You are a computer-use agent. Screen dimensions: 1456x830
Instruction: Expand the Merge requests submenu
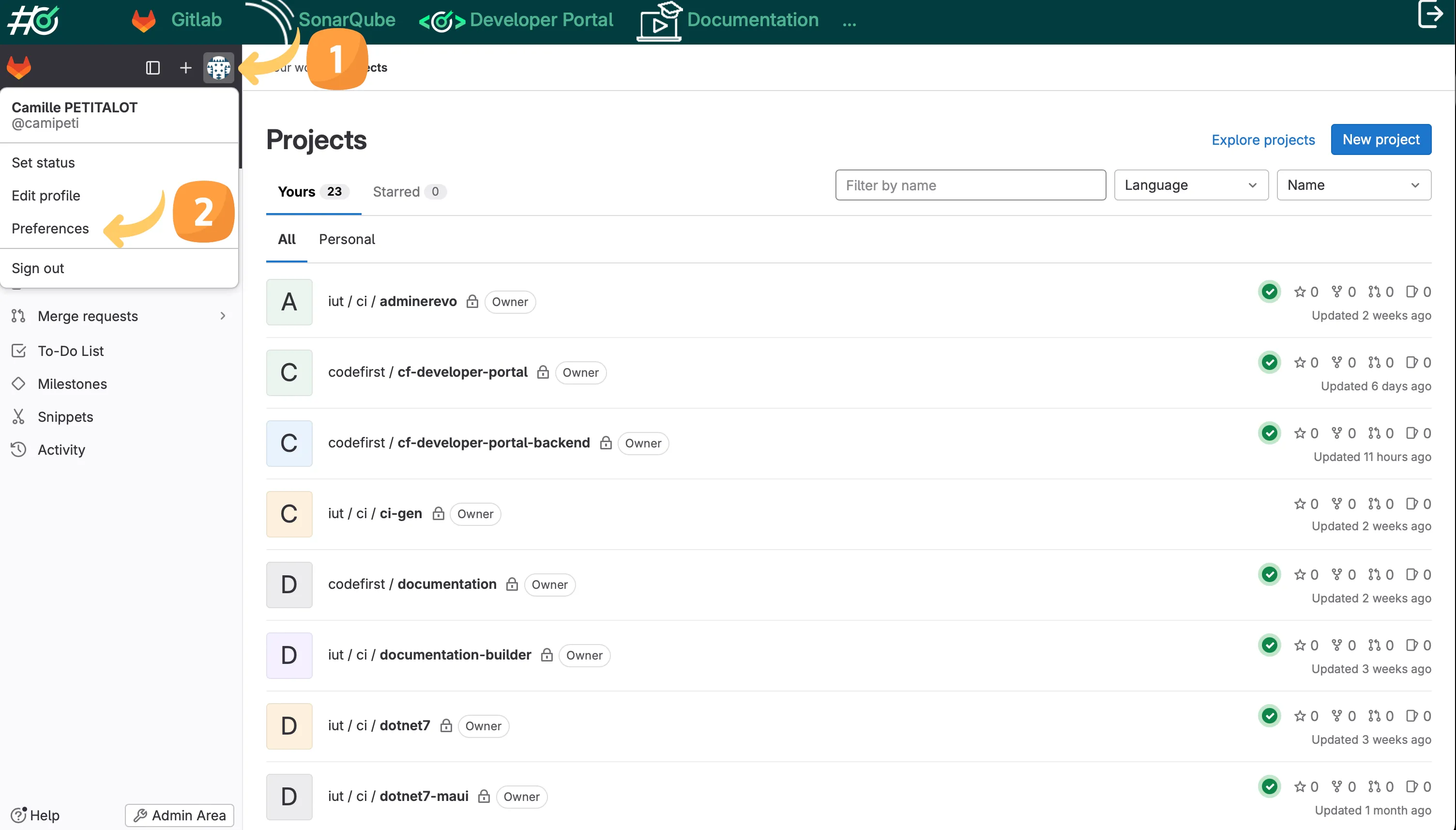[x=222, y=316]
